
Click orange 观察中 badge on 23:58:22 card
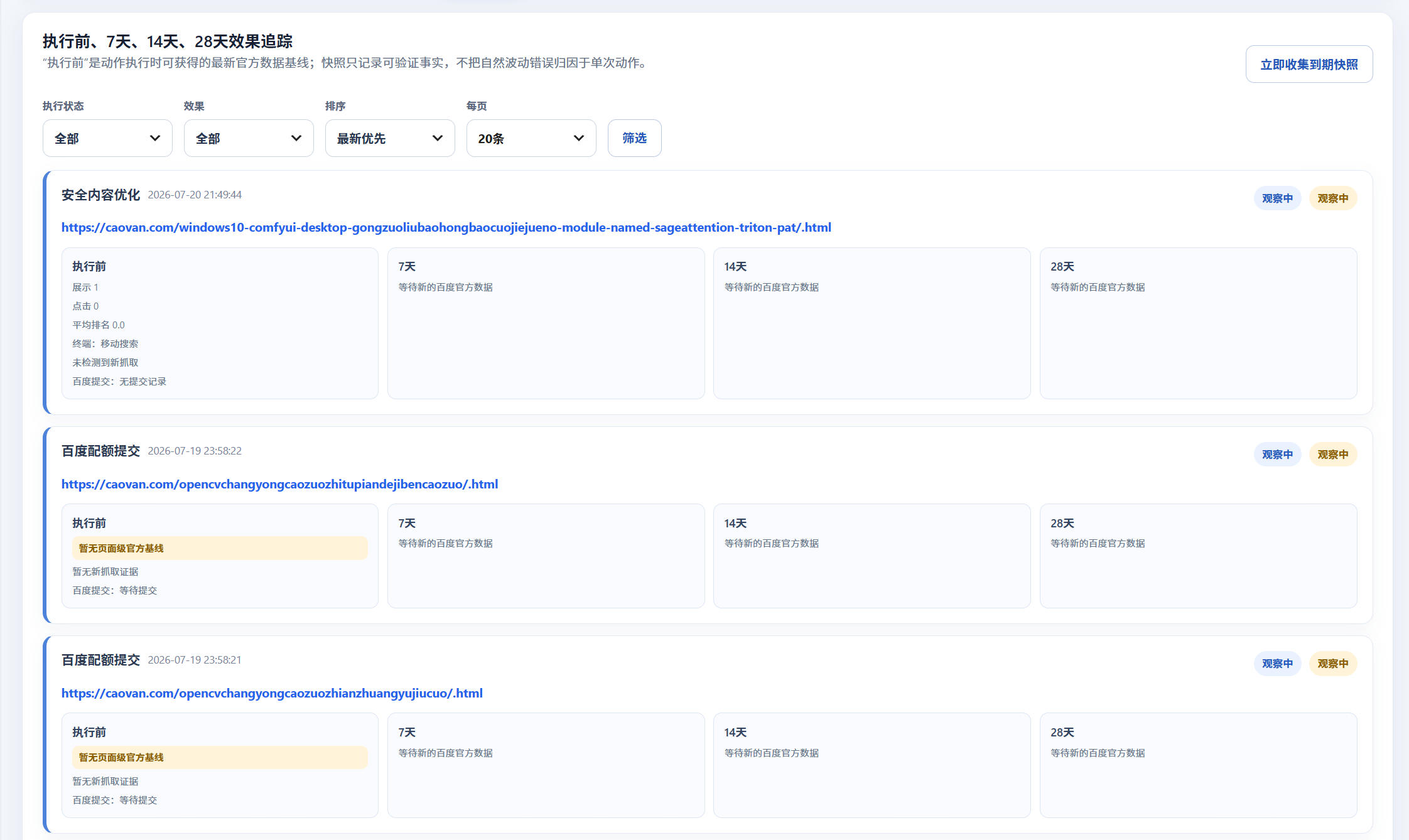point(1332,455)
